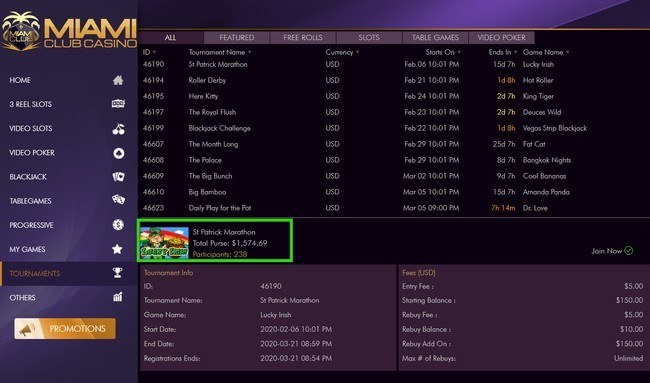Select The Month Long tournament row
The image size is (650, 383).
(x=394, y=144)
